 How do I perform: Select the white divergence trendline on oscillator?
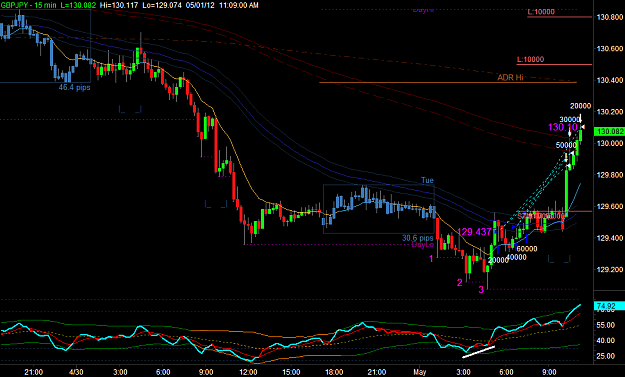[x=478, y=352]
